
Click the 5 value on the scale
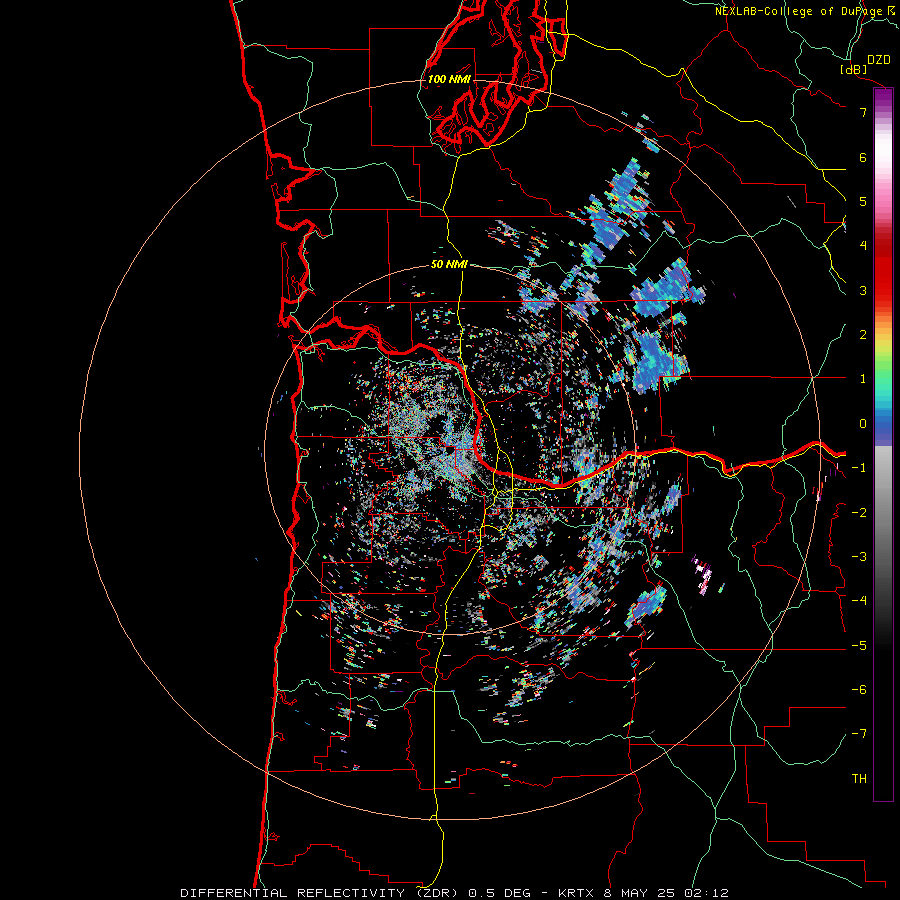863,201
